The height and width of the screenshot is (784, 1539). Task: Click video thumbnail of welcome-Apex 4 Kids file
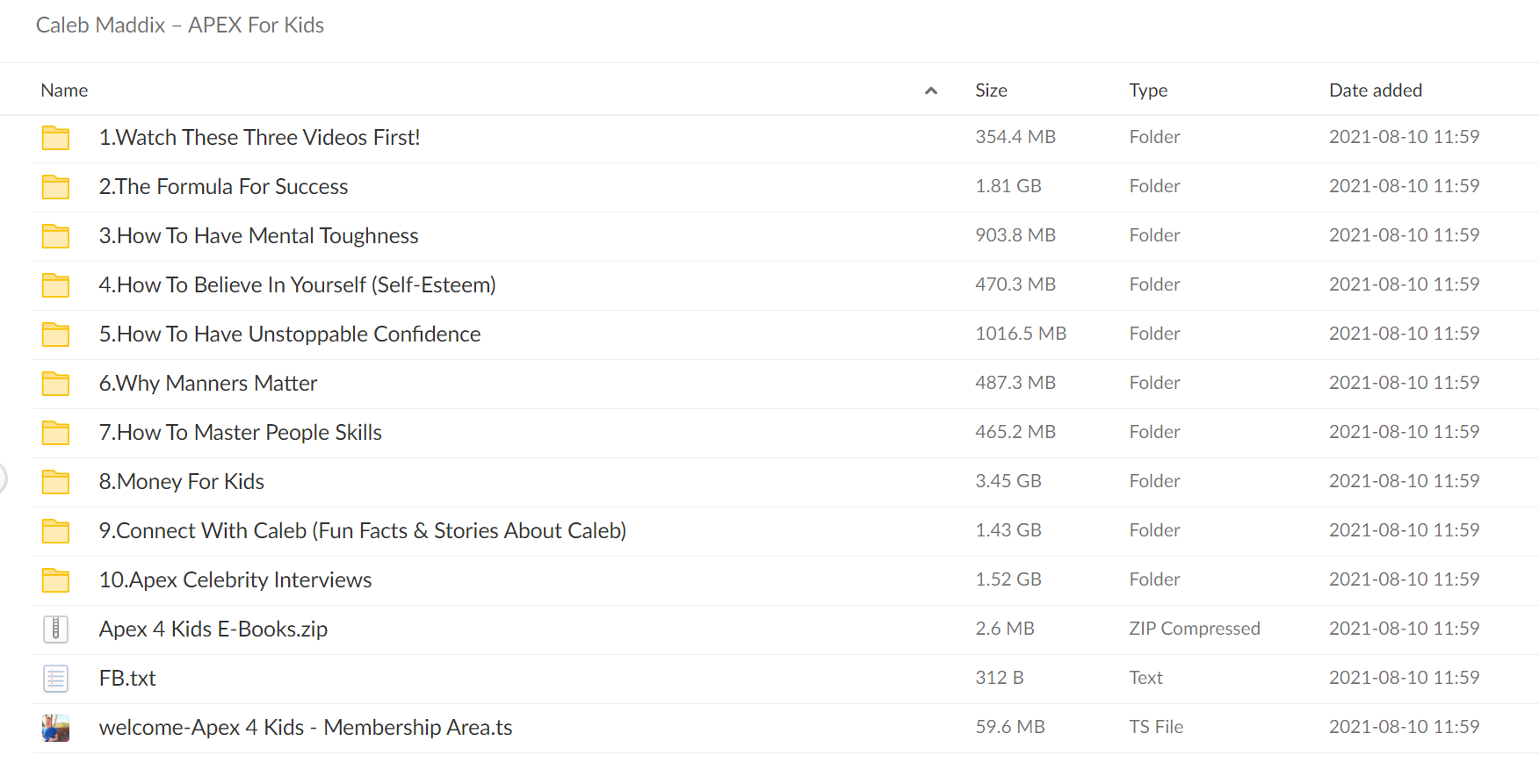[55, 728]
